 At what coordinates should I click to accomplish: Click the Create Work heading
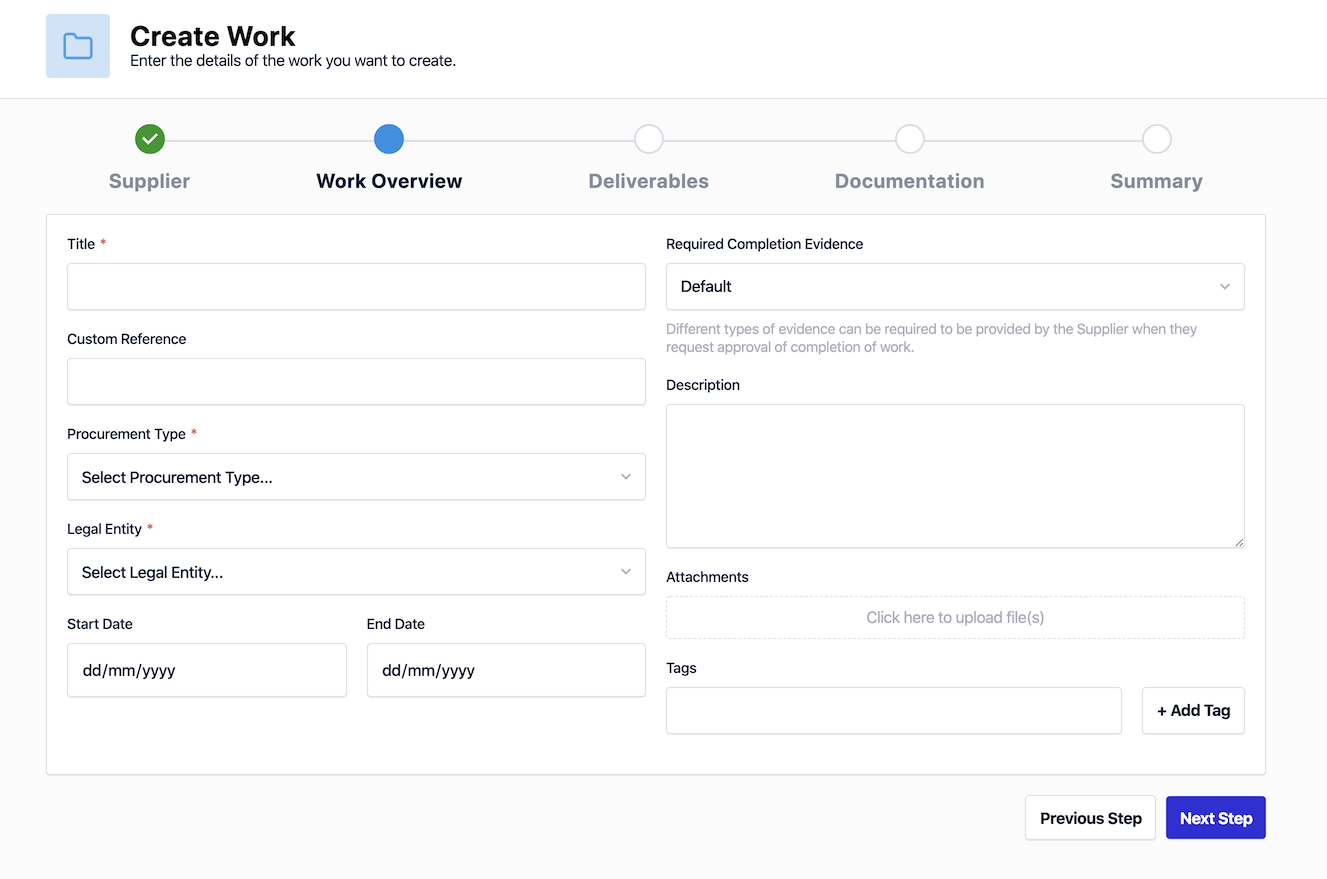[213, 36]
